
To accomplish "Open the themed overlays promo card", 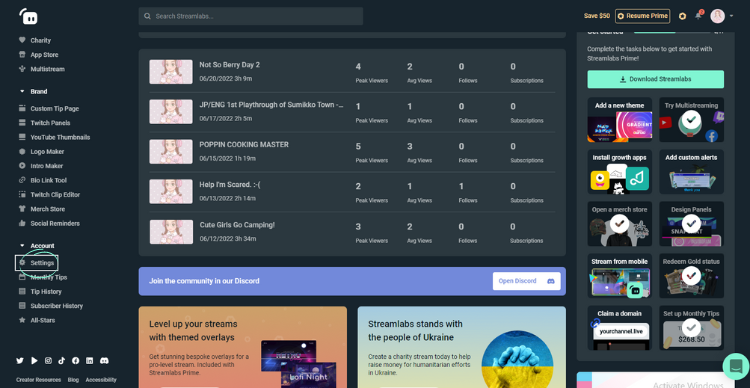I will [x=243, y=347].
